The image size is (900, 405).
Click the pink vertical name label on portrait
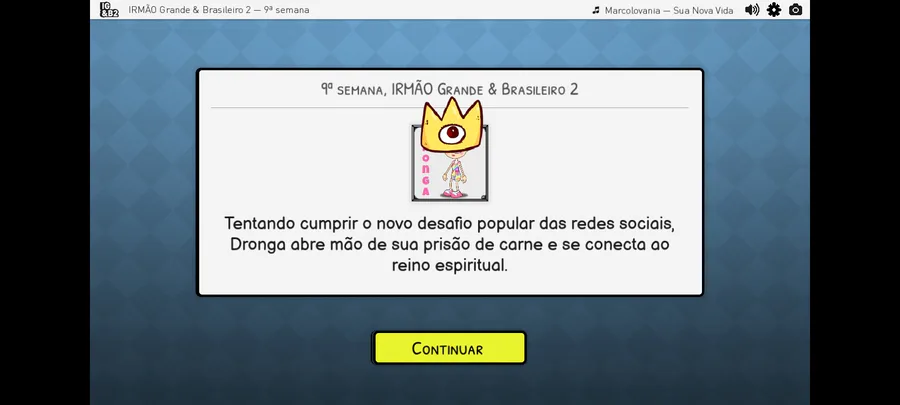425,174
